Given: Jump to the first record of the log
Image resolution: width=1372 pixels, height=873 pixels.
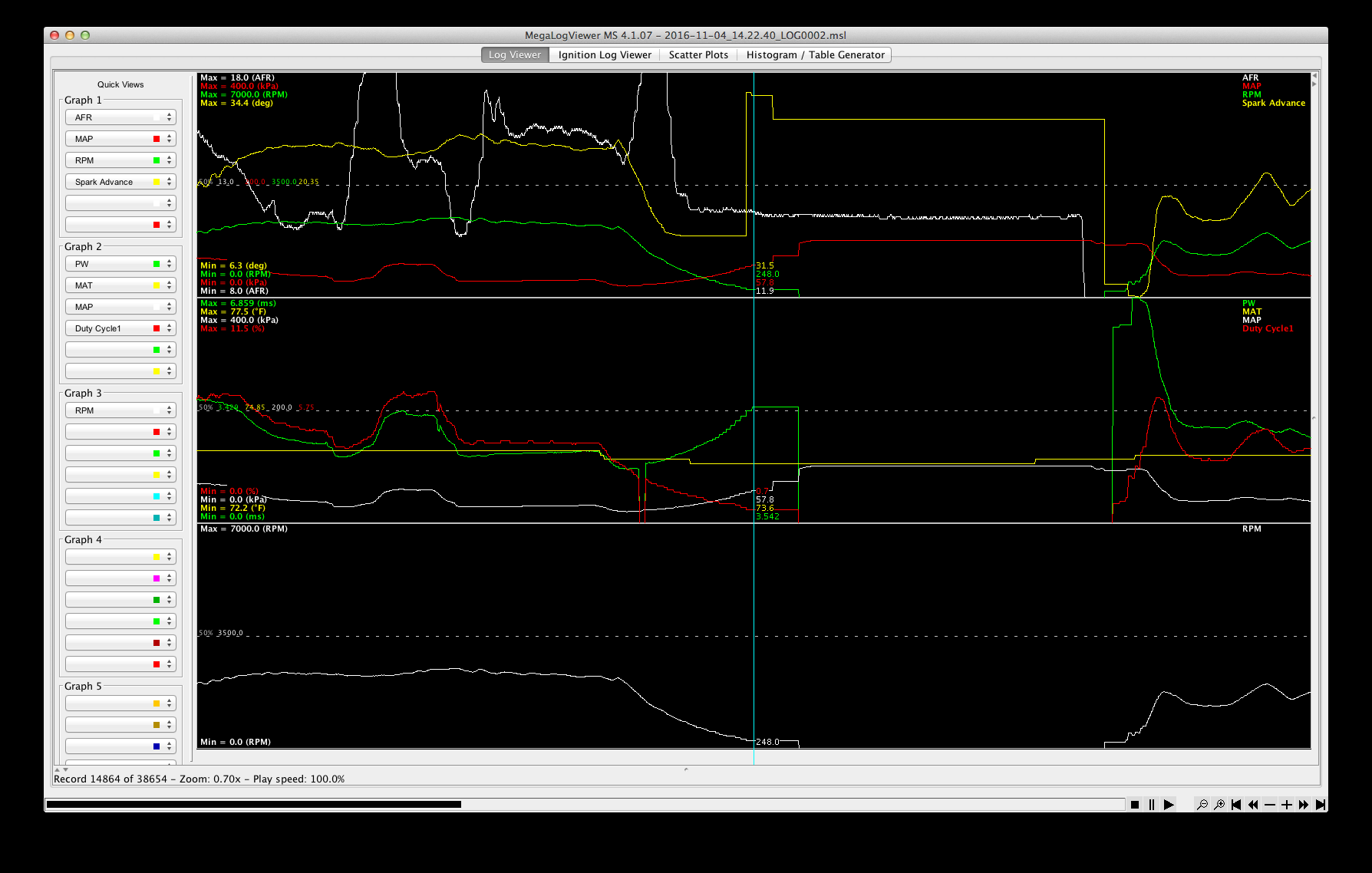Looking at the screenshot, I should [1236, 805].
